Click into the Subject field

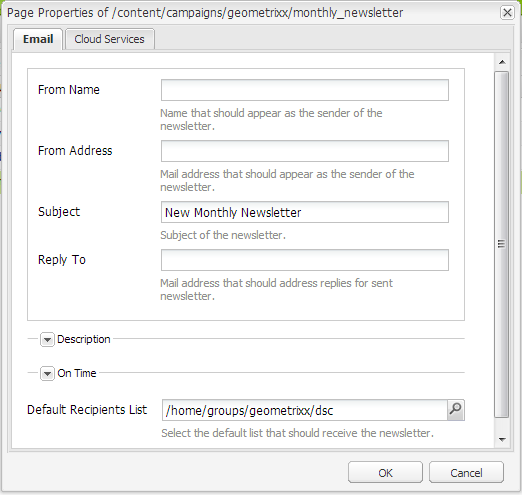[305, 212]
